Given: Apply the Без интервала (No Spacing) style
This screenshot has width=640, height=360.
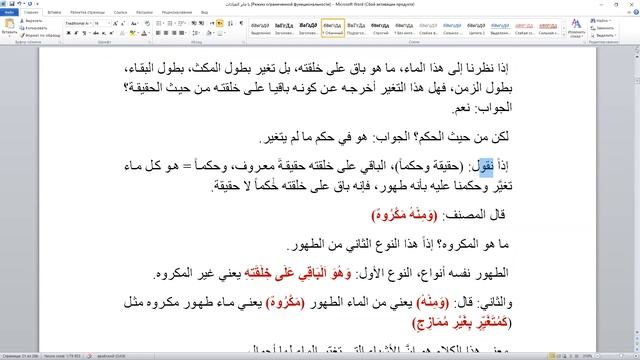Looking at the screenshot, I should point(404,28).
